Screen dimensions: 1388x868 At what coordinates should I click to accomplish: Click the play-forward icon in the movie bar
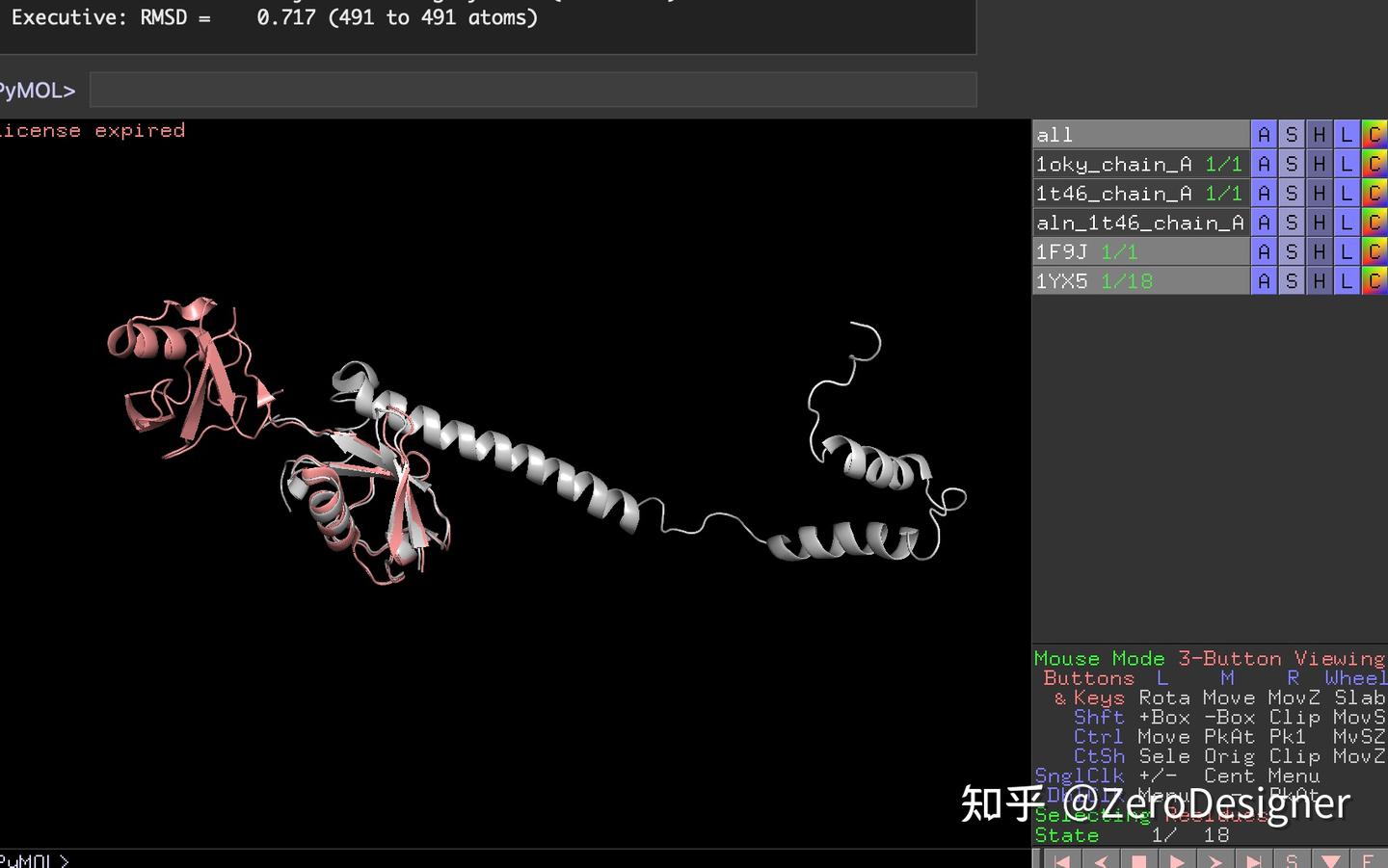[1178, 858]
